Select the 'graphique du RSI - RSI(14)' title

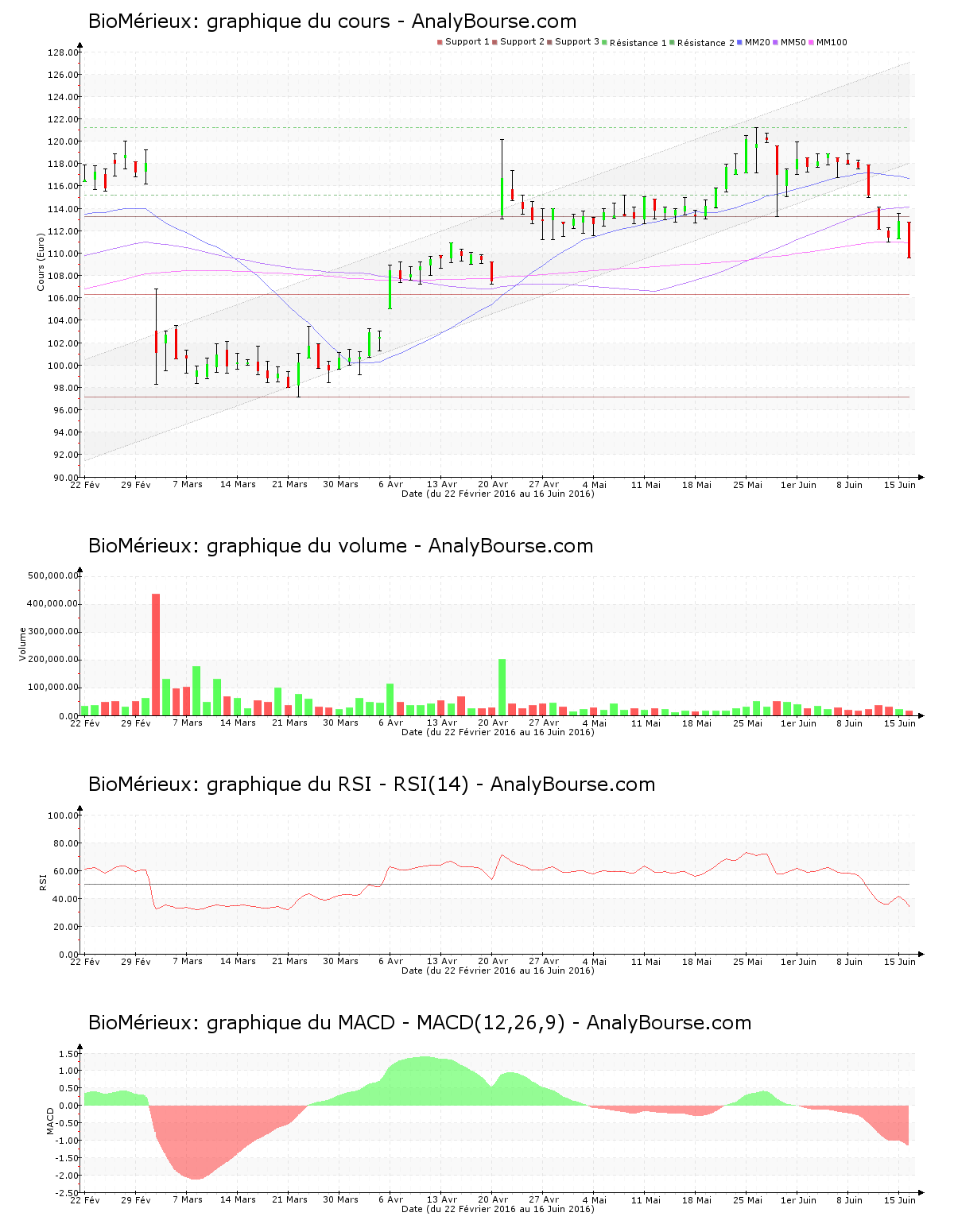click(338, 785)
